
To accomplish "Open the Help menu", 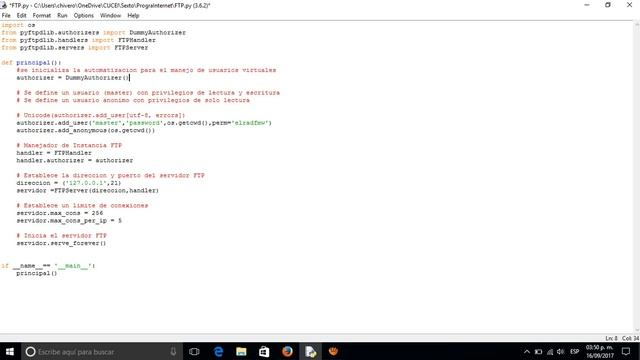I will click(x=133, y=16).
